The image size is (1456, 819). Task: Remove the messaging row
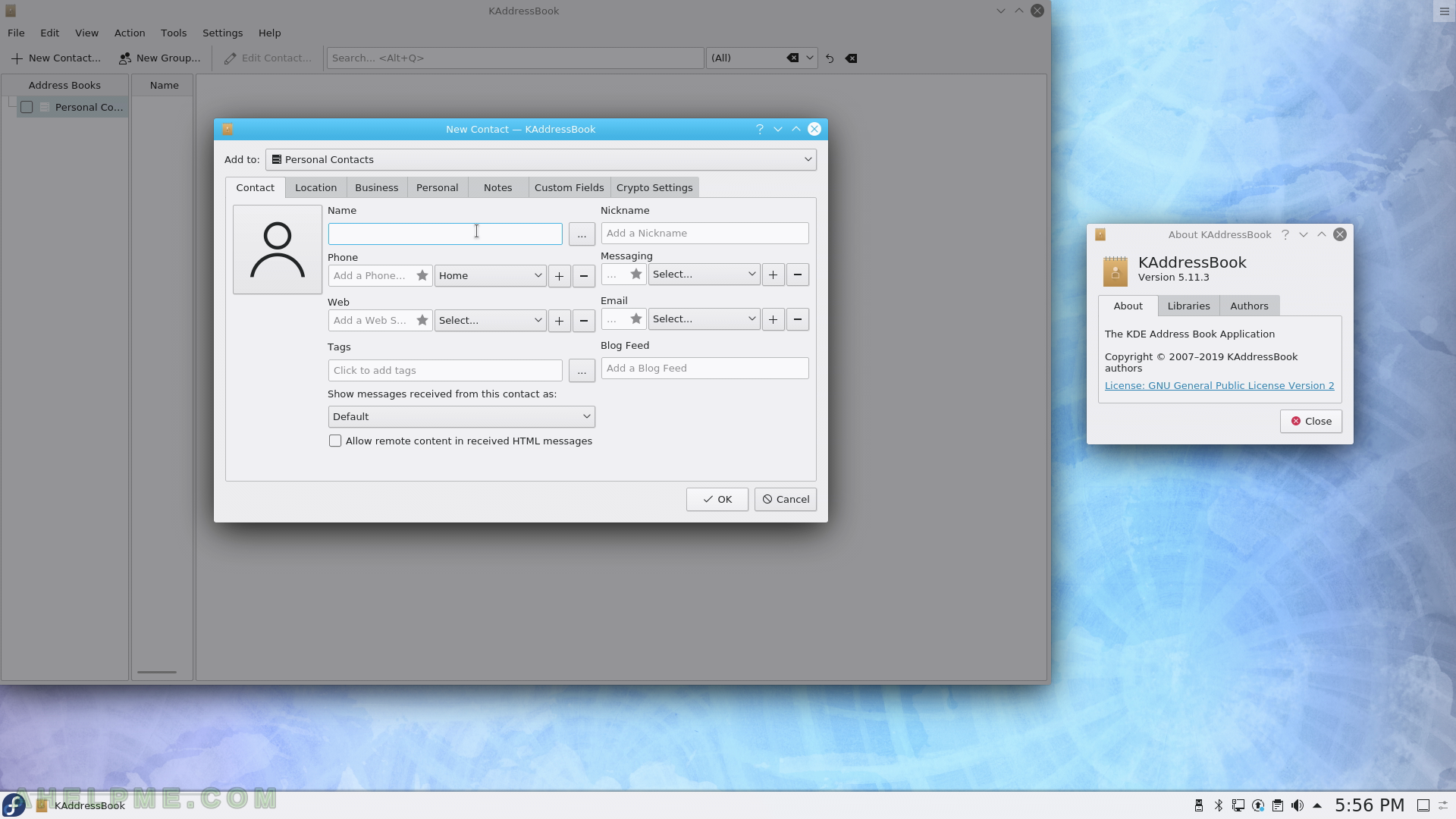click(x=797, y=275)
